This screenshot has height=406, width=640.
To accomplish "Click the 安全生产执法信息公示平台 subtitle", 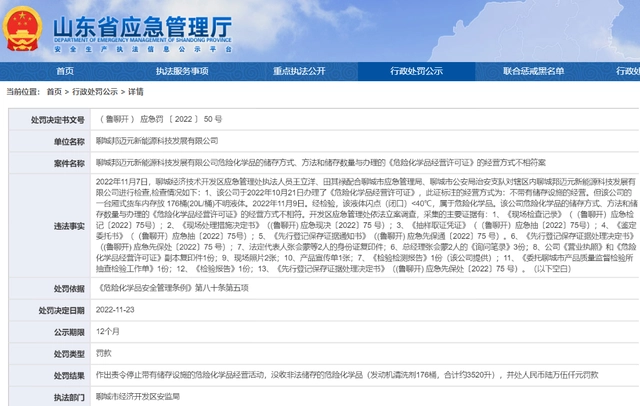I will [143, 49].
